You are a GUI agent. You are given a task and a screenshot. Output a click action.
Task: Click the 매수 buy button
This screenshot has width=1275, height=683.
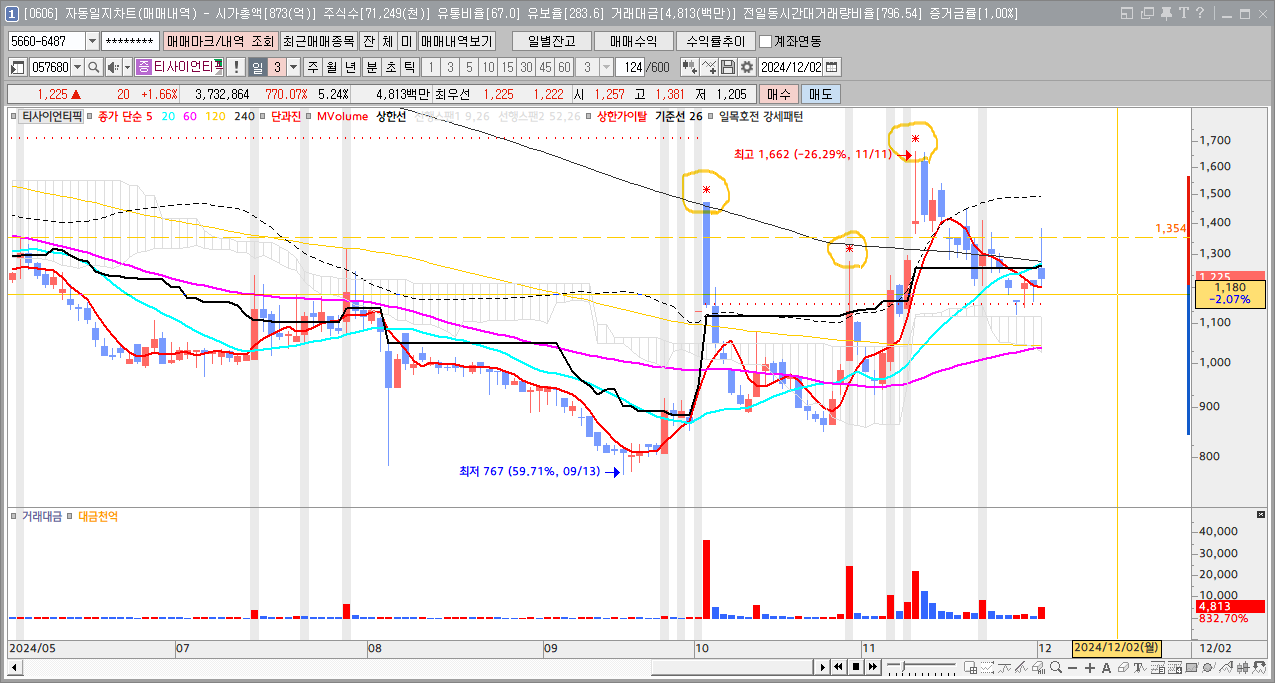coord(779,94)
